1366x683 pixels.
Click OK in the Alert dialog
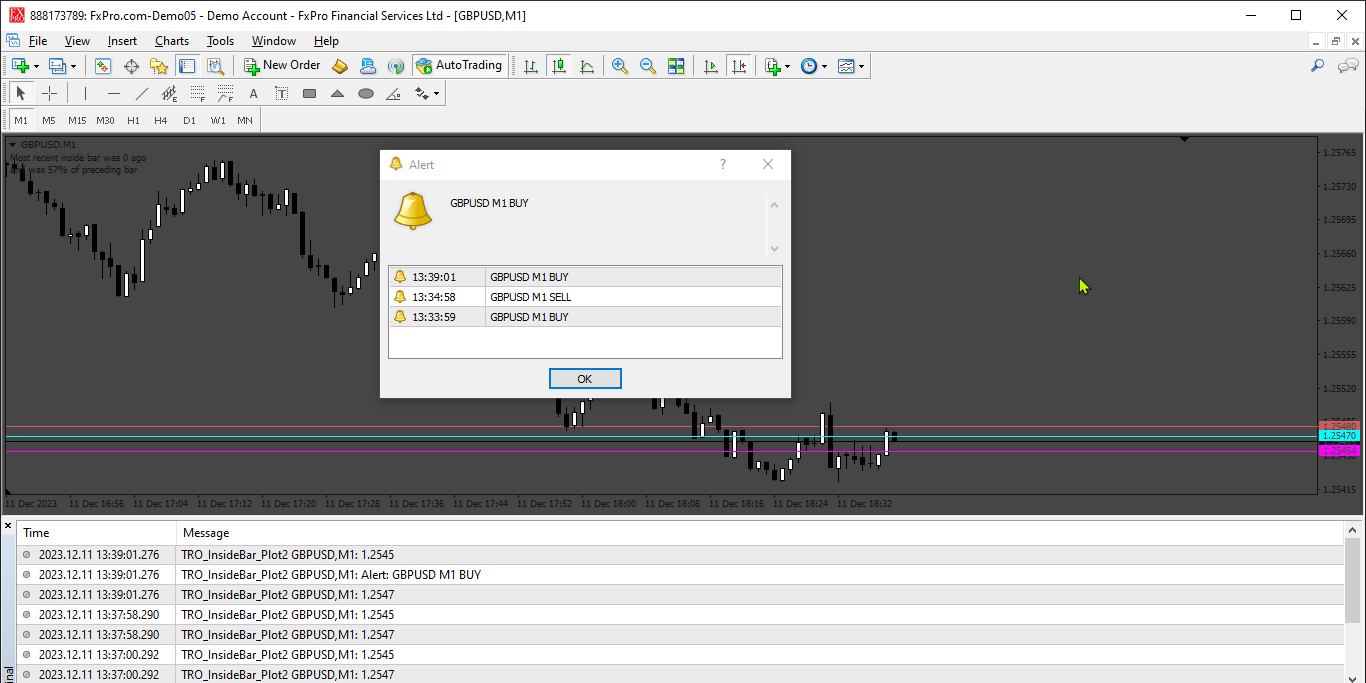[x=585, y=379]
